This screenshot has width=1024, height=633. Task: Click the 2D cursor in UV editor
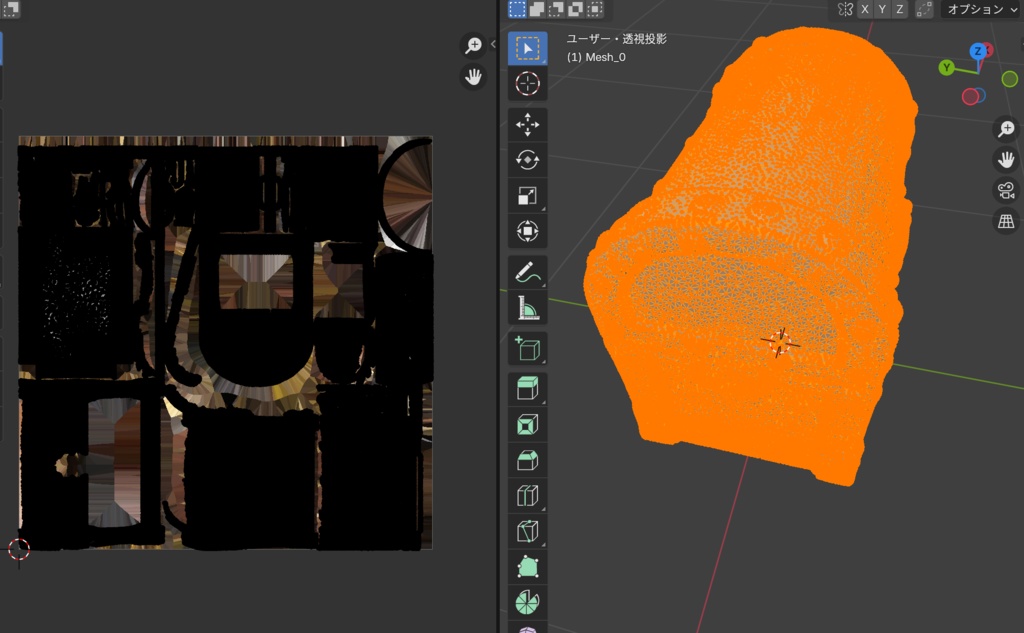[19, 549]
